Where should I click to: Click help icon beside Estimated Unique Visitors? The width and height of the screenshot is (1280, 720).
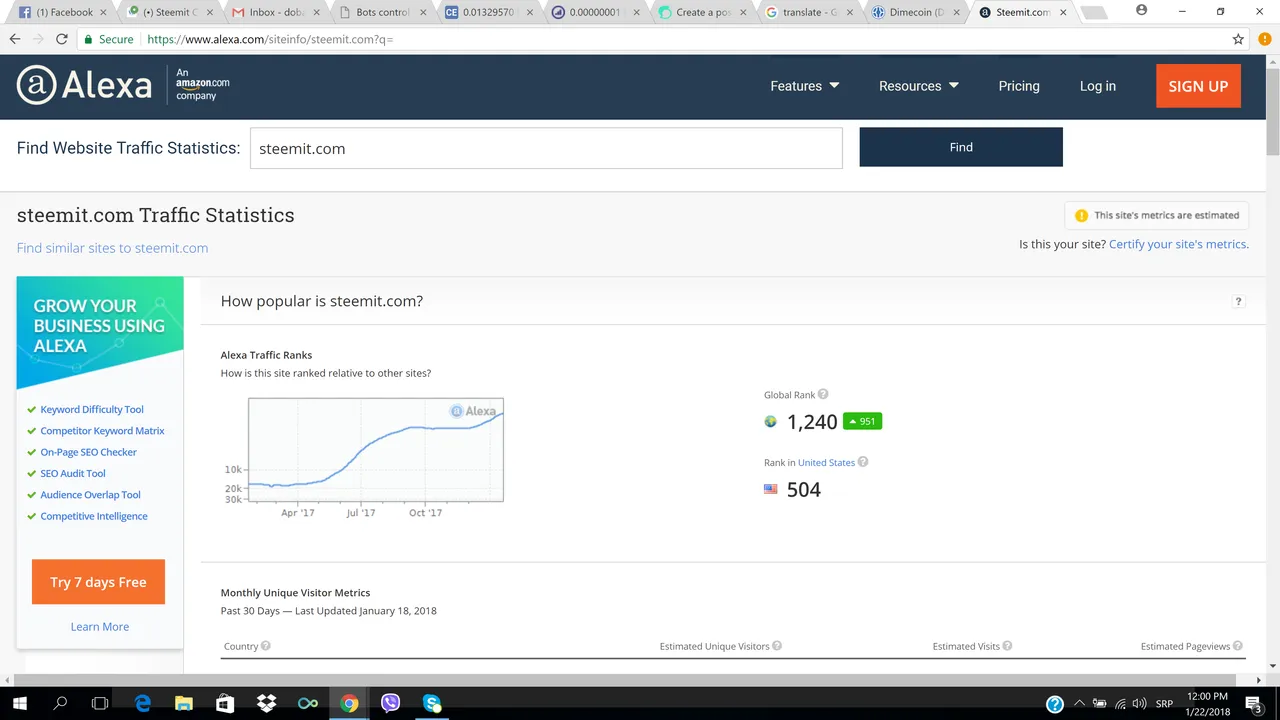click(777, 646)
